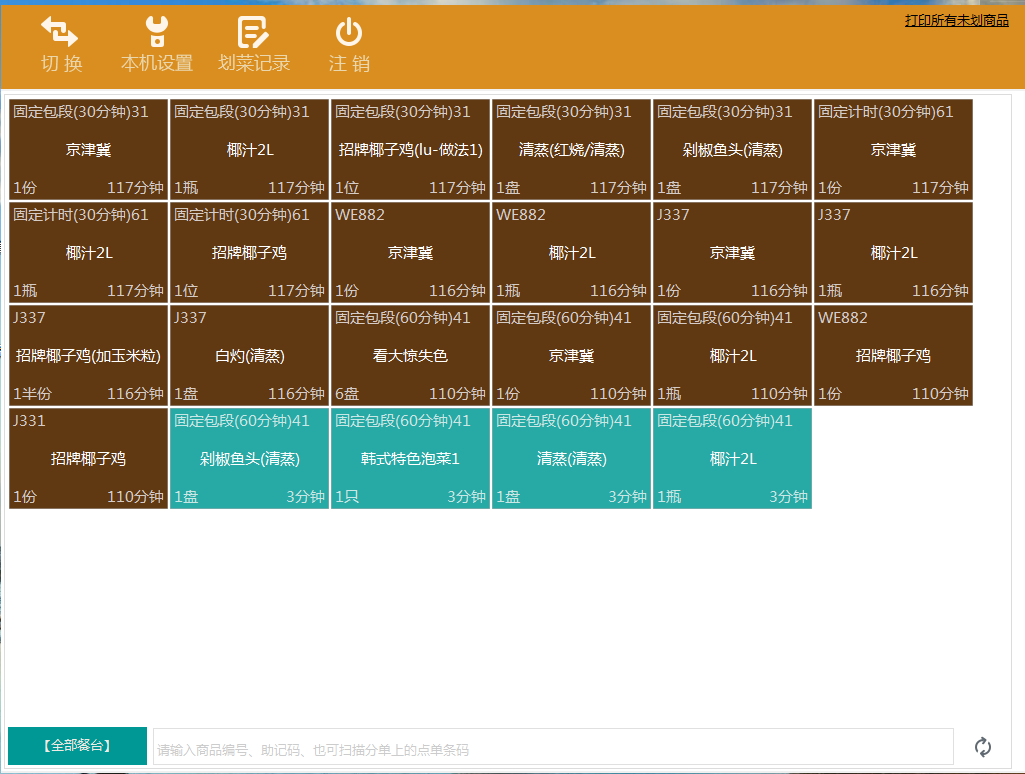Open the 划菜记录 records icon
The height and width of the screenshot is (774, 1025).
tap(253, 33)
